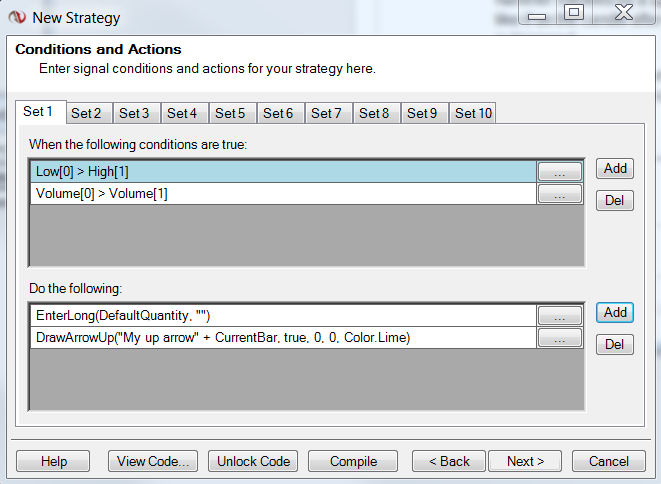This screenshot has height=484, width=661.
Task: Click the Help button
Action: (54, 461)
